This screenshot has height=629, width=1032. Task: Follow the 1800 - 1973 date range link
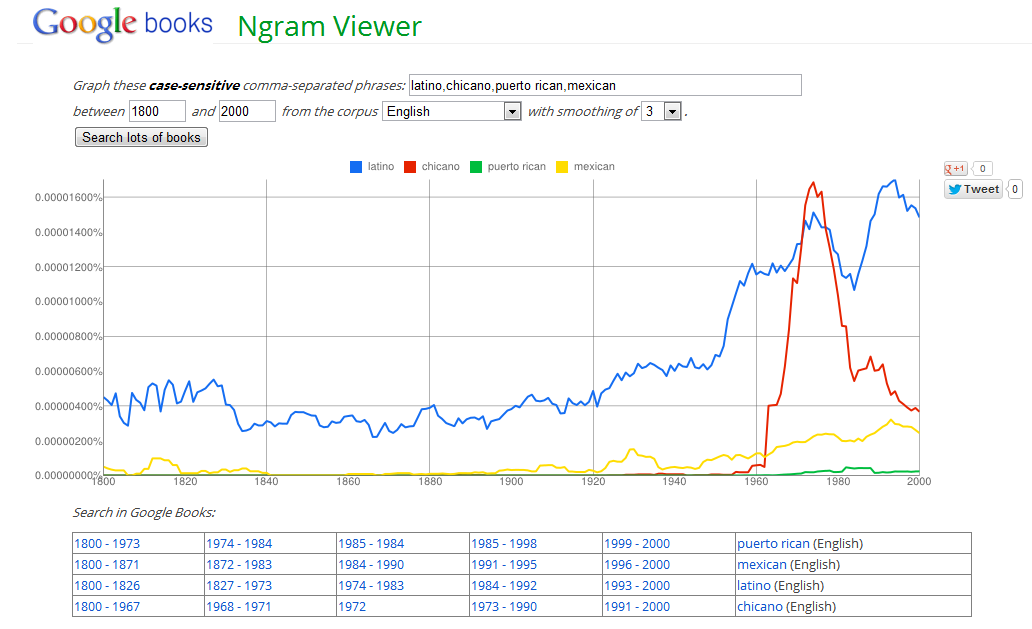[107, 544]
